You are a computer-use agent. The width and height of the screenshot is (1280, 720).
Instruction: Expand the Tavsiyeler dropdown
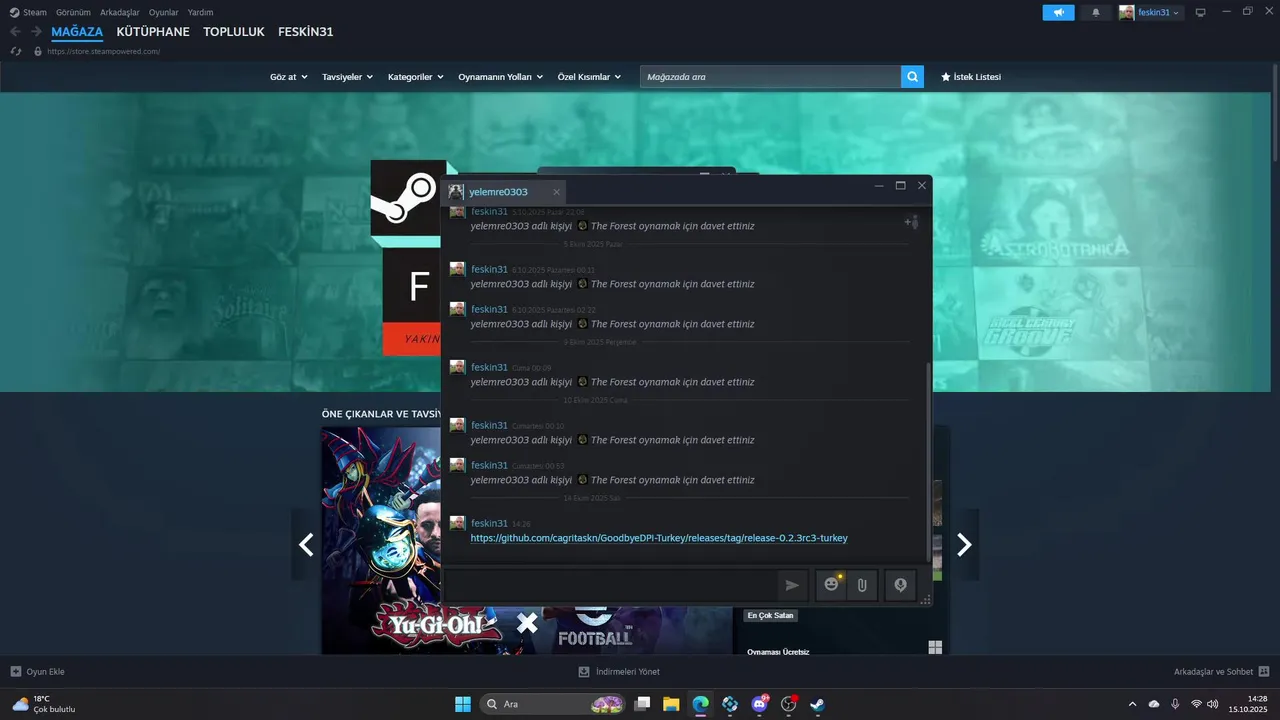pos(347,77)
